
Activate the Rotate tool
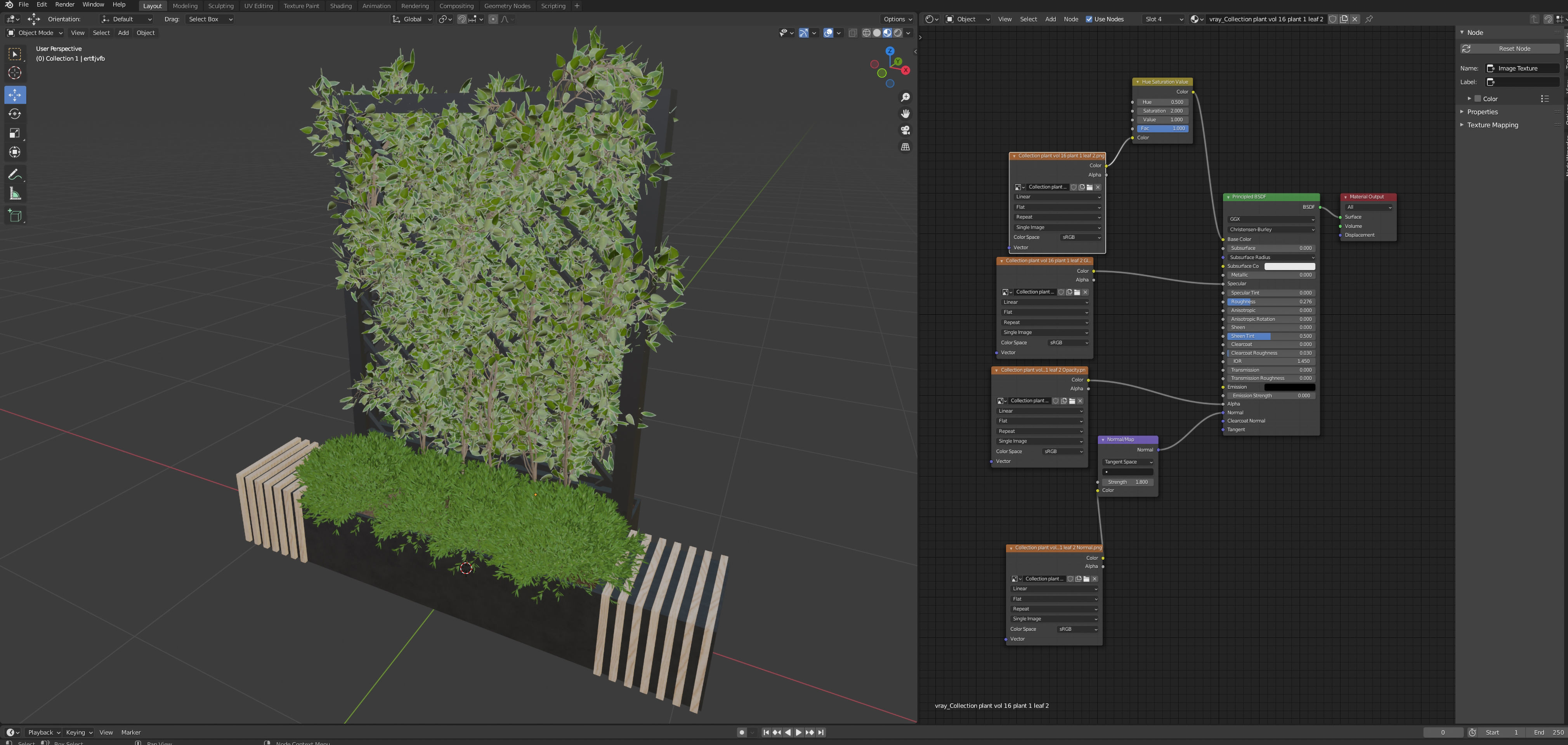(x=15, y=114)
